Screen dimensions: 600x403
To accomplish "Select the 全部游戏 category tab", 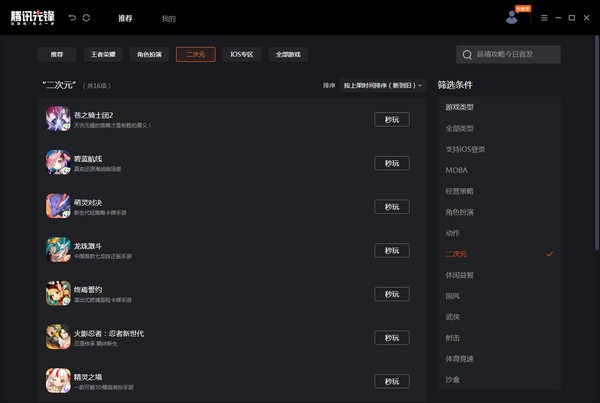I will (288, 54).
